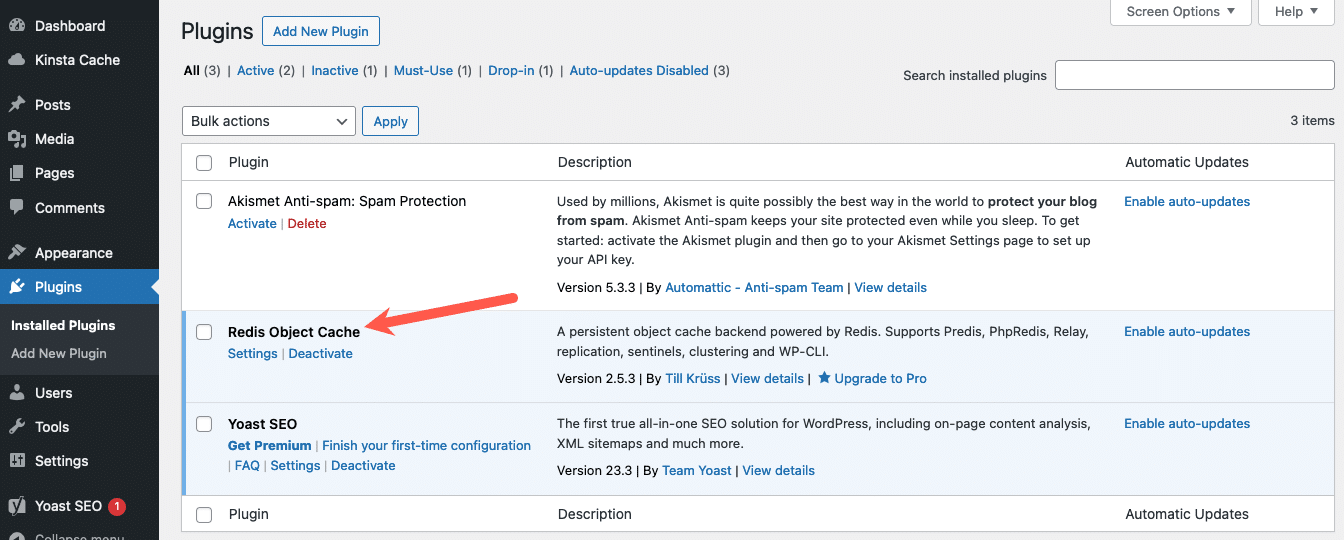Deactivate Redis Object Cache
This screenshot has height=540, width=1344.
tap(321, 354)
